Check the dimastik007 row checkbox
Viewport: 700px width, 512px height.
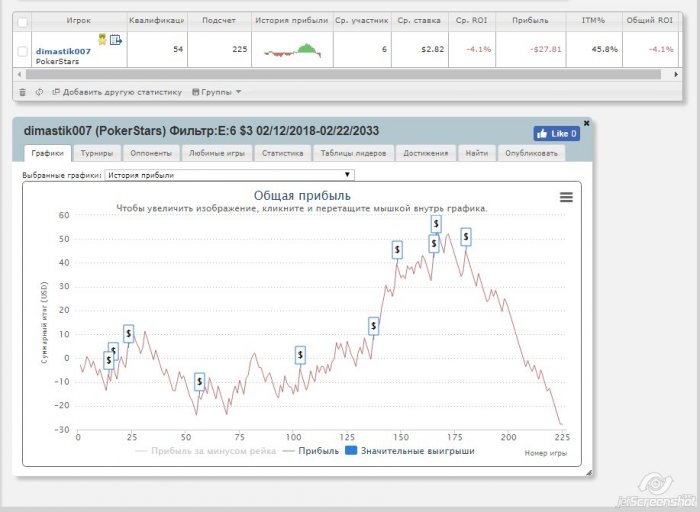click(23, 51)
